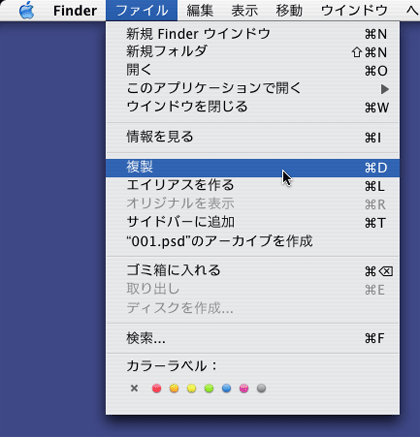
Task: Apply the gray color label
Action: [x=262, y=388]
